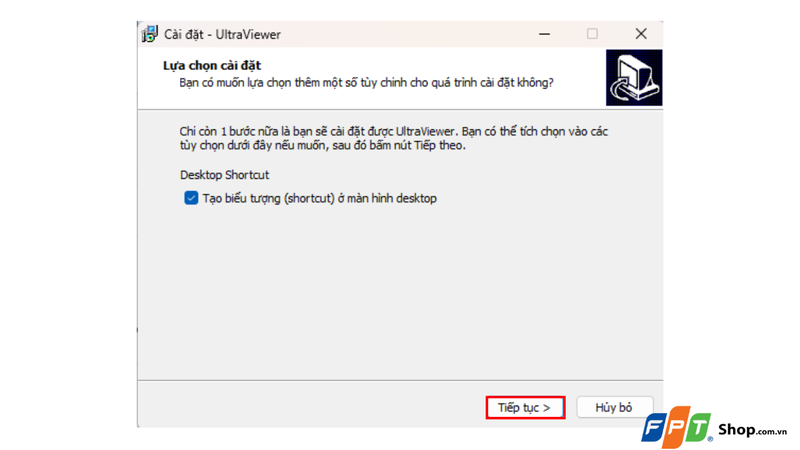Click the subtitle 'Bạn có muốn lựa chọn thêm...'
The width and height of the screenshot is (800, 450).
(366, 83)
